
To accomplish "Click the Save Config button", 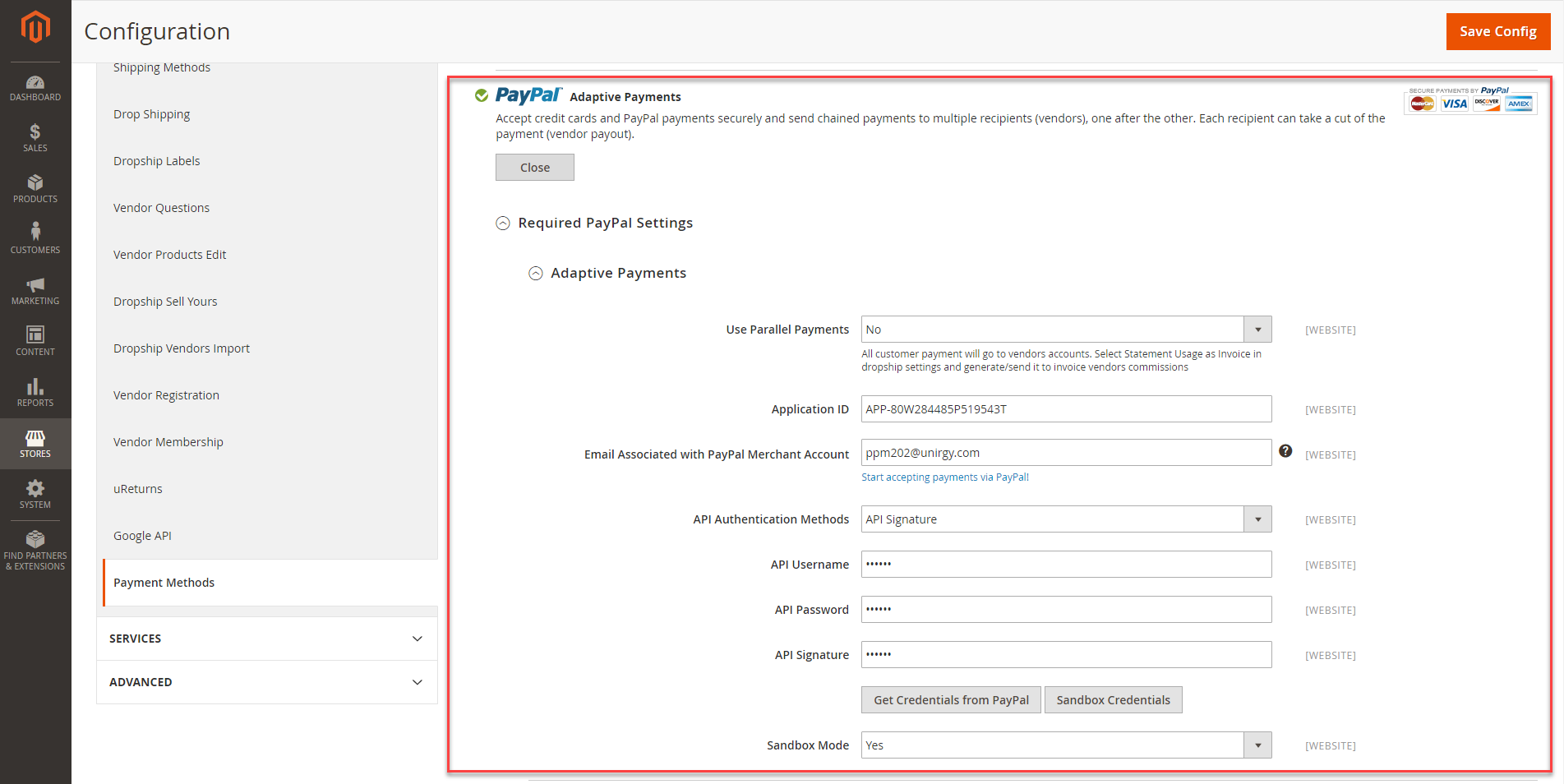I will (x=1498, y=31).
